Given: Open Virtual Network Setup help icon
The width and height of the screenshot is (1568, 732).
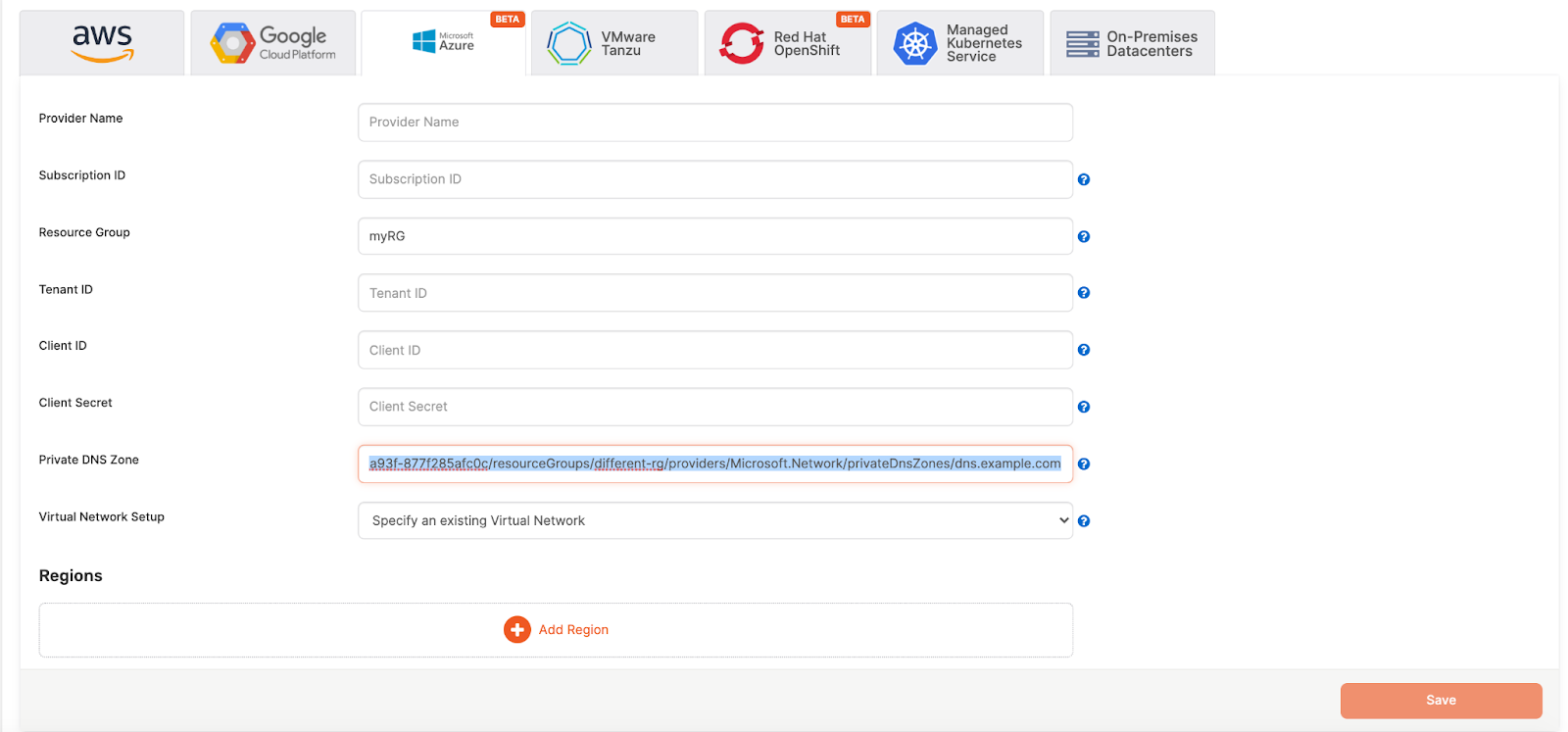Looking at the screenshot, I should pyautogui.click(x=1084, y=521).
